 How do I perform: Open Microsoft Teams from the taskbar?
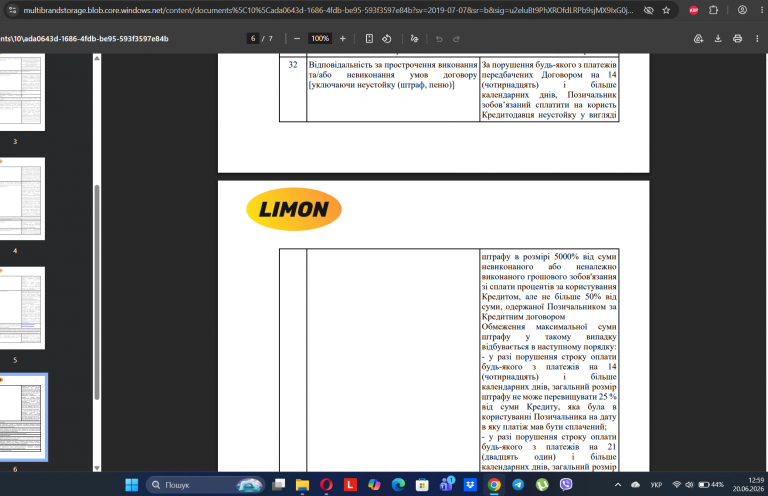(447, 485)
